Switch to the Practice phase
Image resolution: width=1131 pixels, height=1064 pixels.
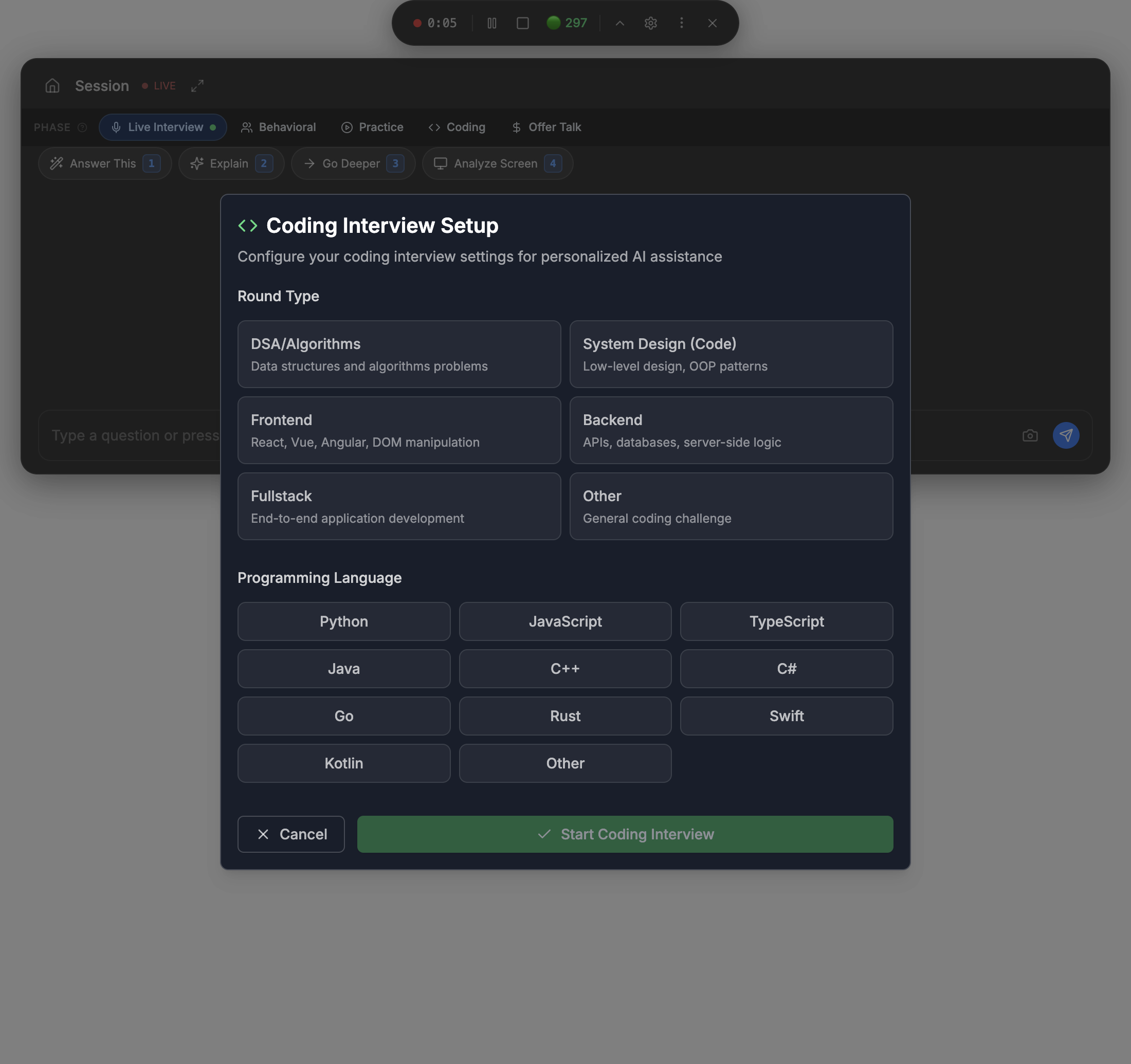pyautogui.click(x=373, y=127)
